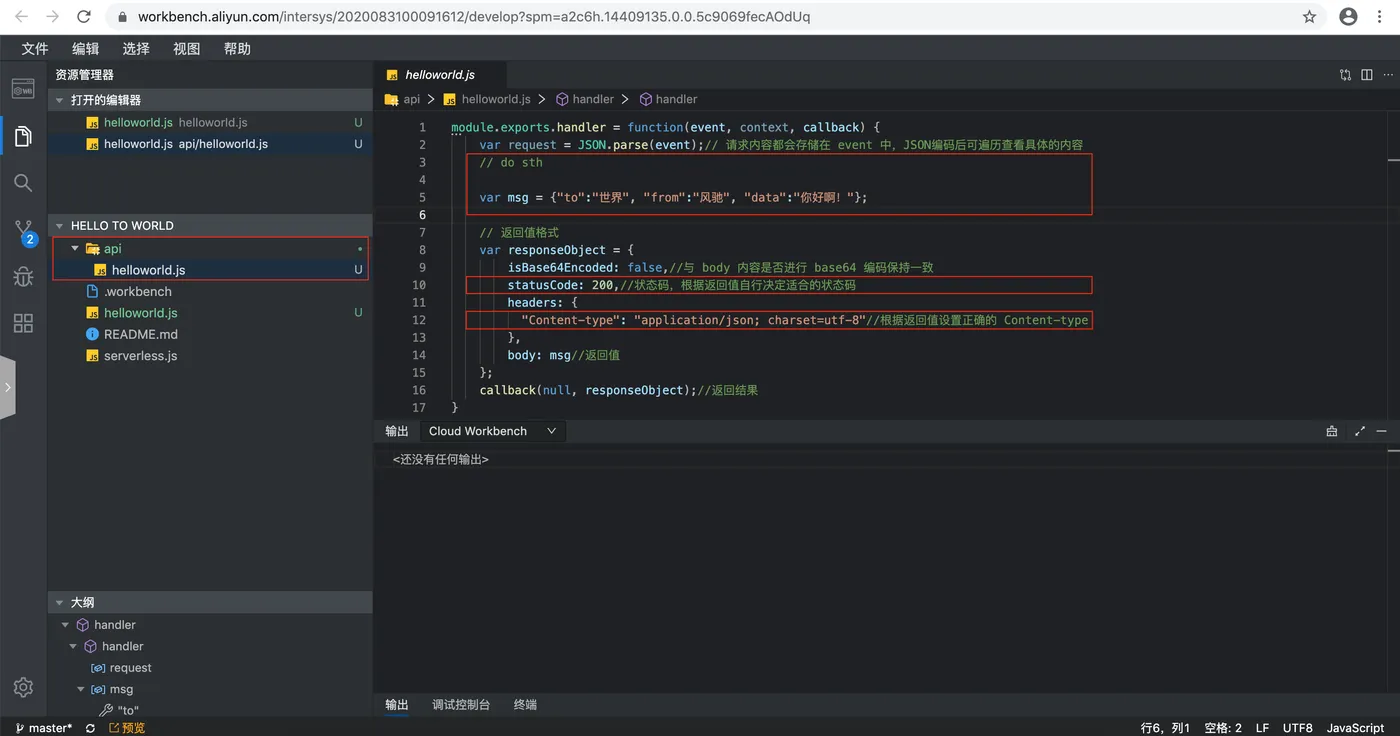Screen dimensions: 1400x736
Task: Minimize the output panel with dash icon
Action: click(1382, 431)
